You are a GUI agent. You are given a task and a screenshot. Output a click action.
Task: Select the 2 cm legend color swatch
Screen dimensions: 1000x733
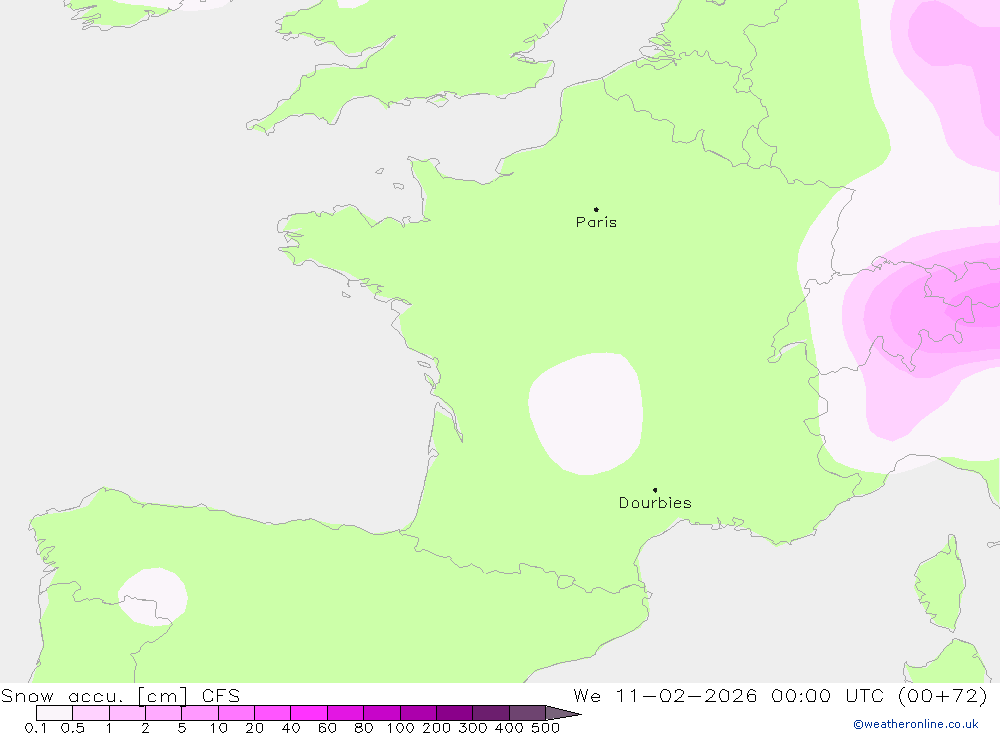pos(163,713)
